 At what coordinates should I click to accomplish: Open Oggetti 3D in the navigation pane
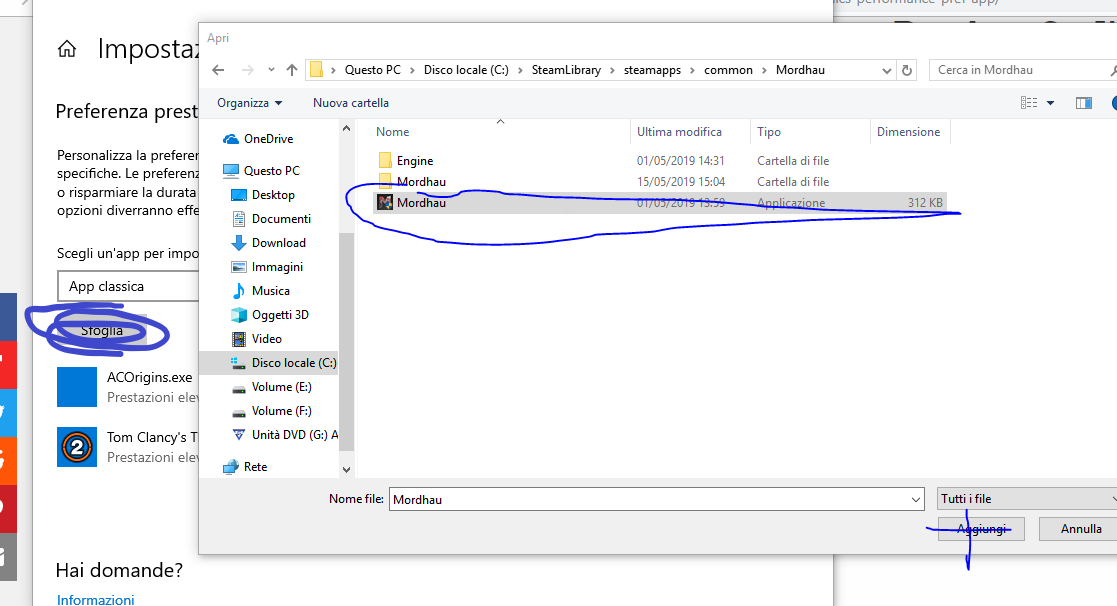point(279,315)
